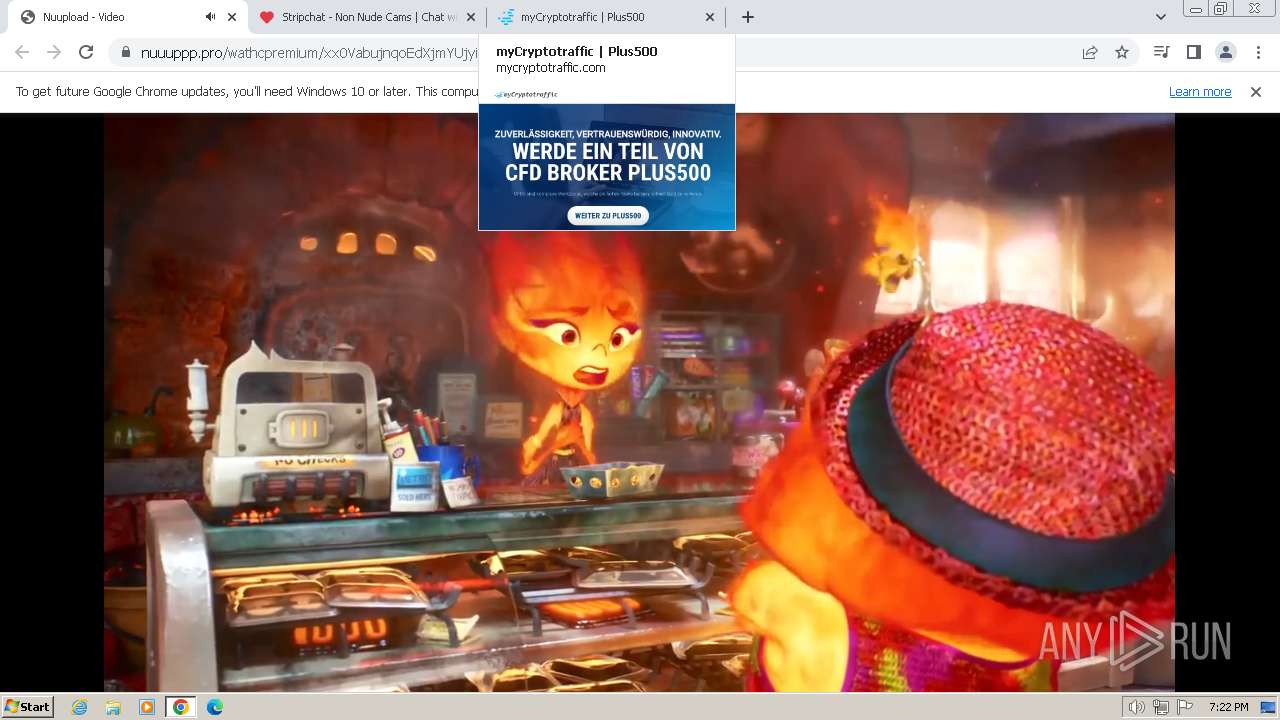The width and height of the screenshot is (1280, 720).
Task: Close the Nuupload - Video tab
Action: pos(232,17)
